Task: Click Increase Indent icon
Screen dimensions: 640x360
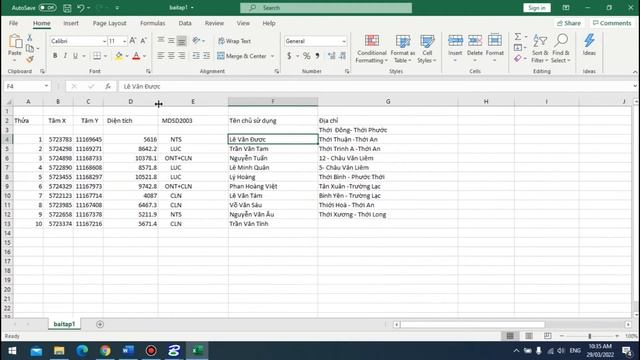Action: click(207, 56)
